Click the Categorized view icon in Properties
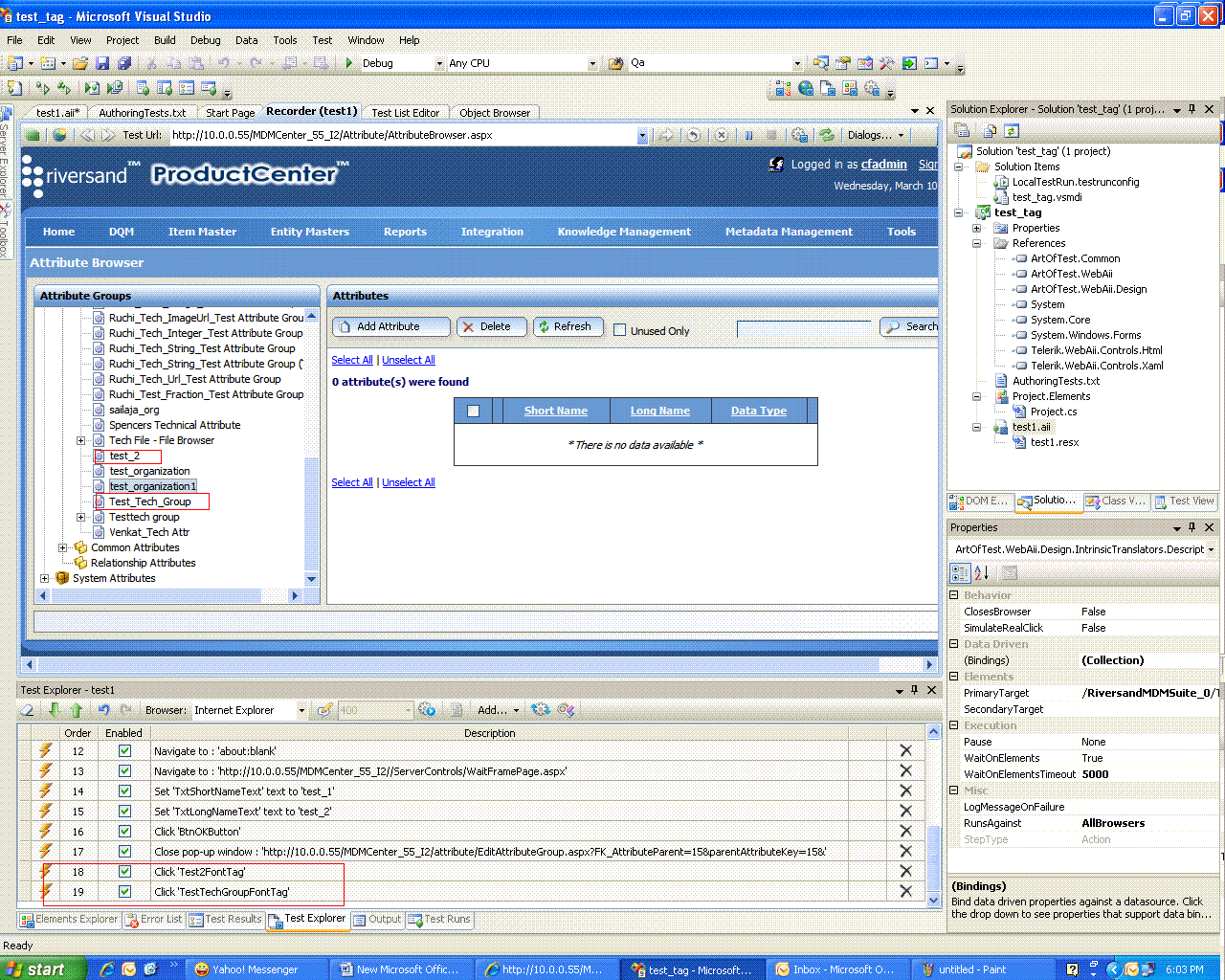The width and height of the screenshot is (1225, 980). (x=960, y=573)
